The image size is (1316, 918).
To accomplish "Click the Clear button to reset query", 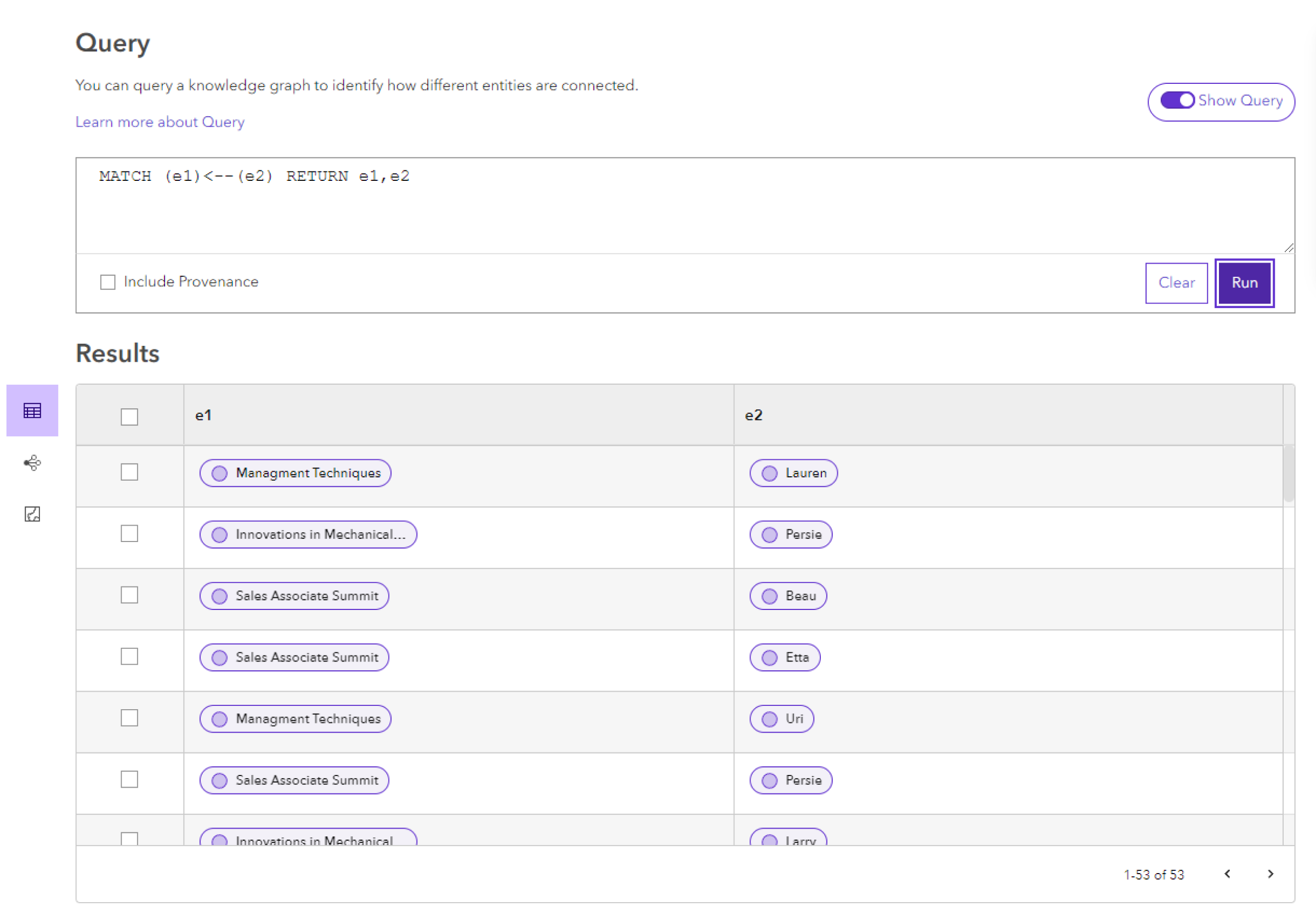I will tap(1176, 282).
